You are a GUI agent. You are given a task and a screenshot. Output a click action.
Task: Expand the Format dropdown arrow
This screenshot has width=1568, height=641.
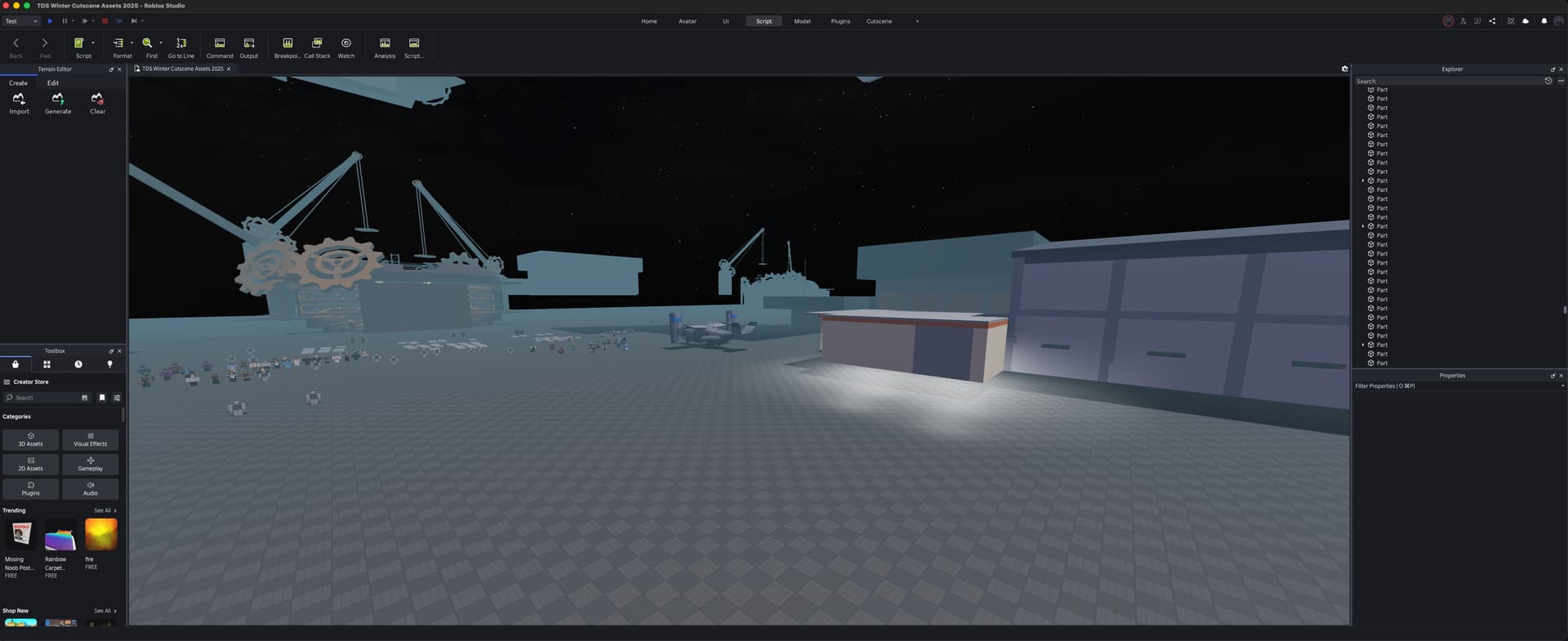pyautogui.click(x=131, y=43)
